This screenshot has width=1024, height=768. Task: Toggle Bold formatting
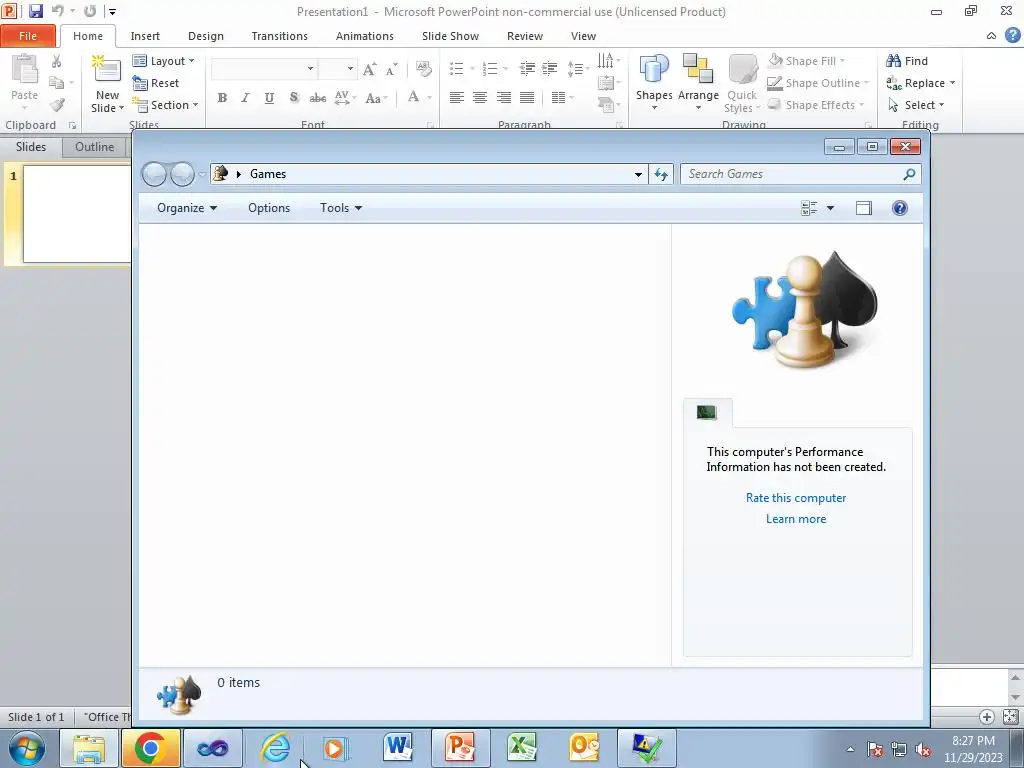[x=222, y=98]
